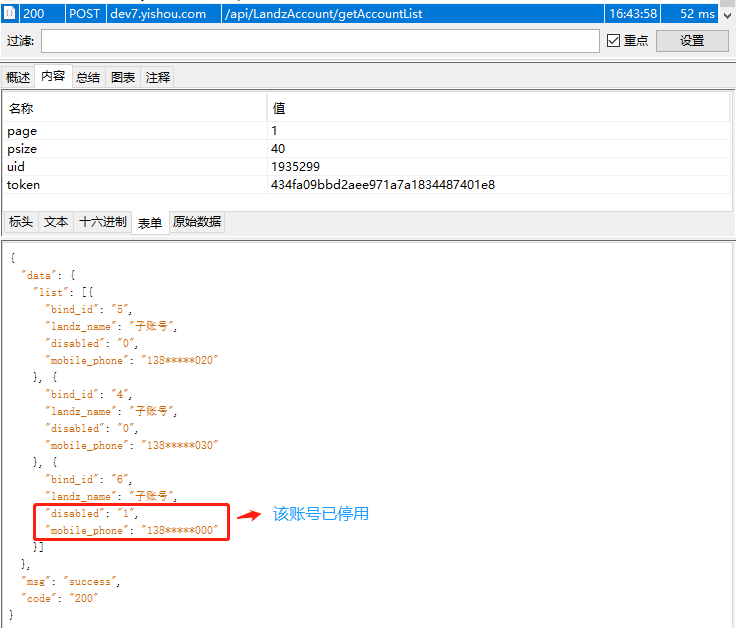Click the bind_id "6" line
Viewport: 736px width, 628px height.
click(x=89, y=479)
